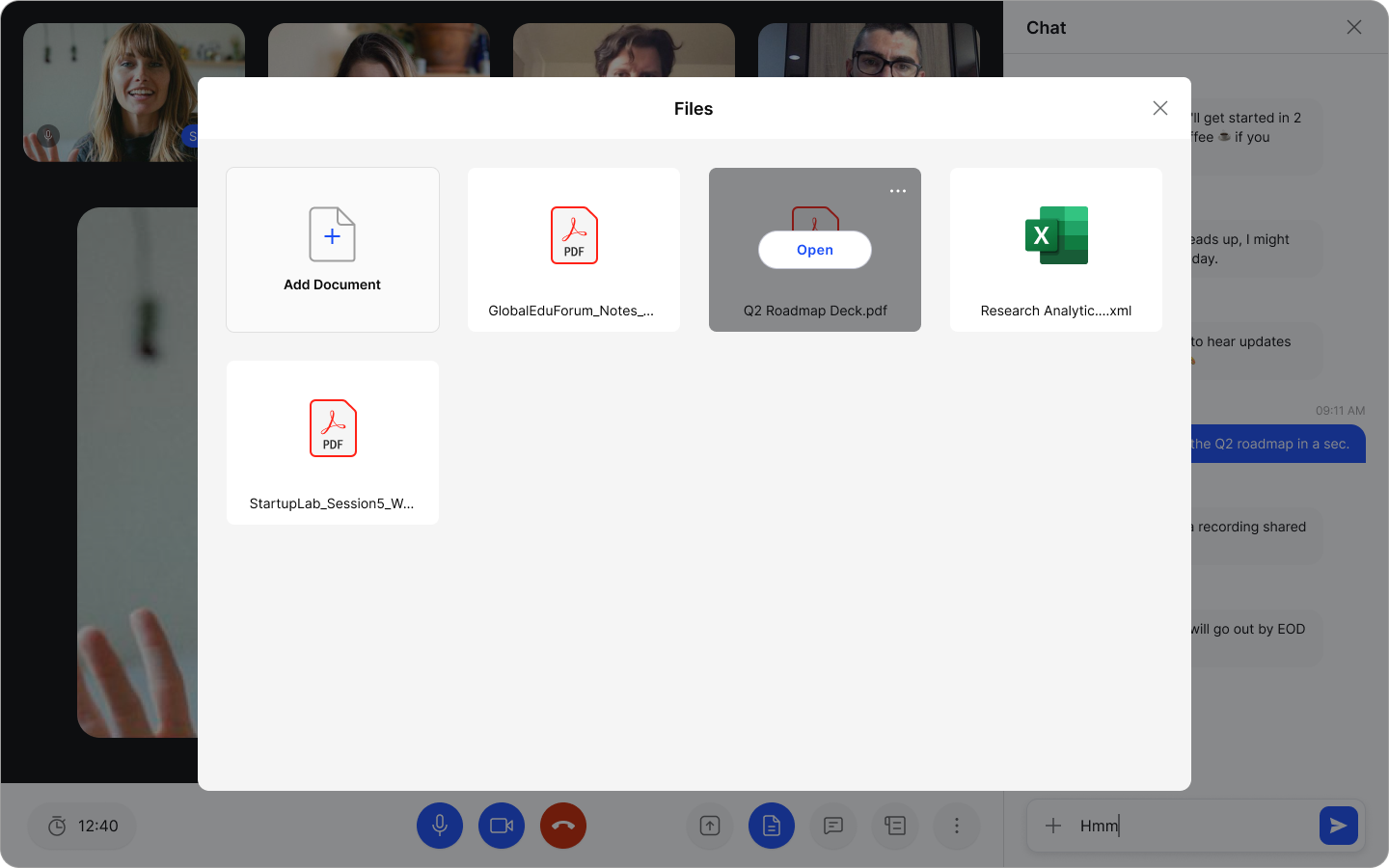
Task: Close the Chat panel
Action: (x=1353, y=27)
